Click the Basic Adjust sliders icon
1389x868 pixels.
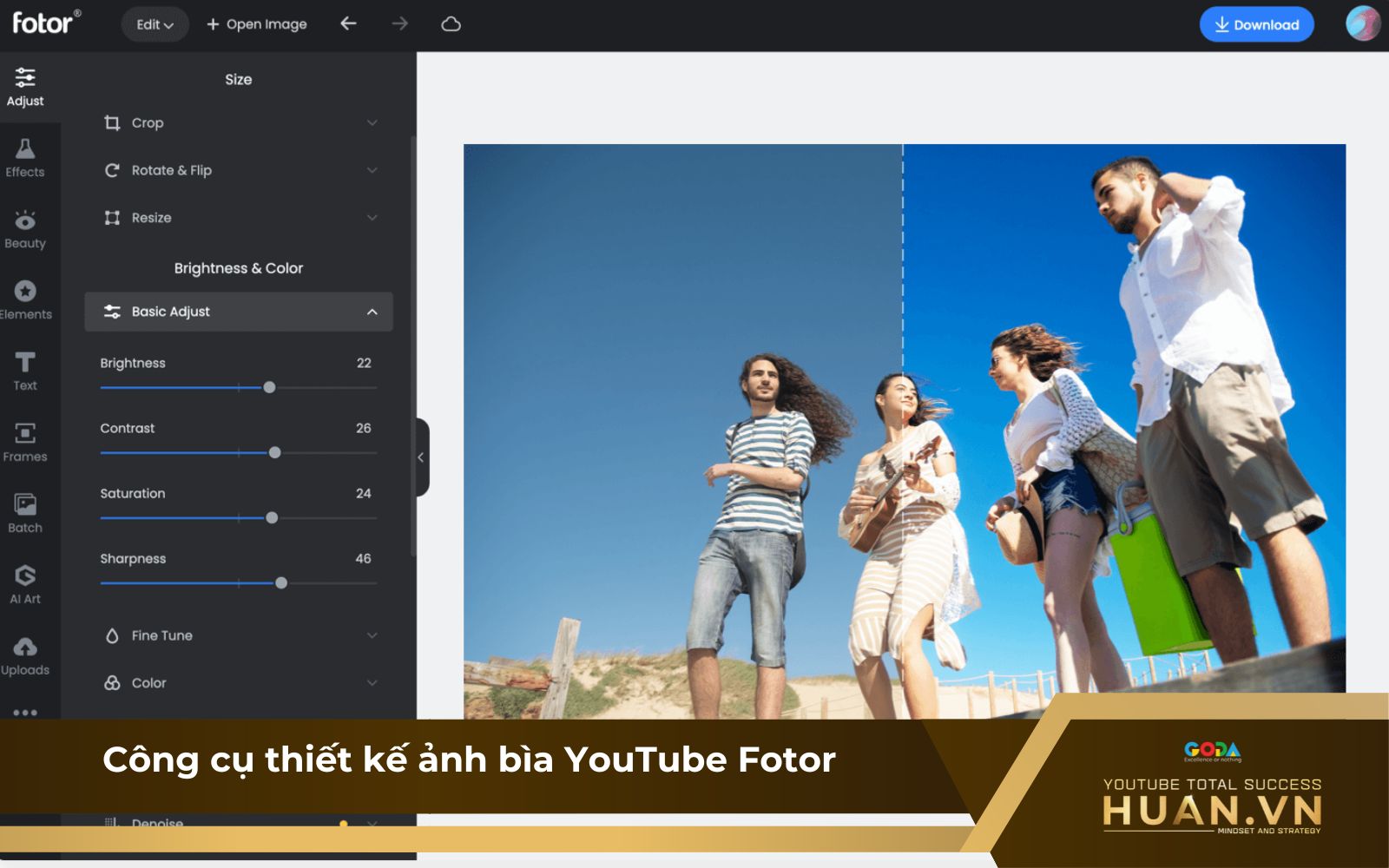[x=112, y=312]
